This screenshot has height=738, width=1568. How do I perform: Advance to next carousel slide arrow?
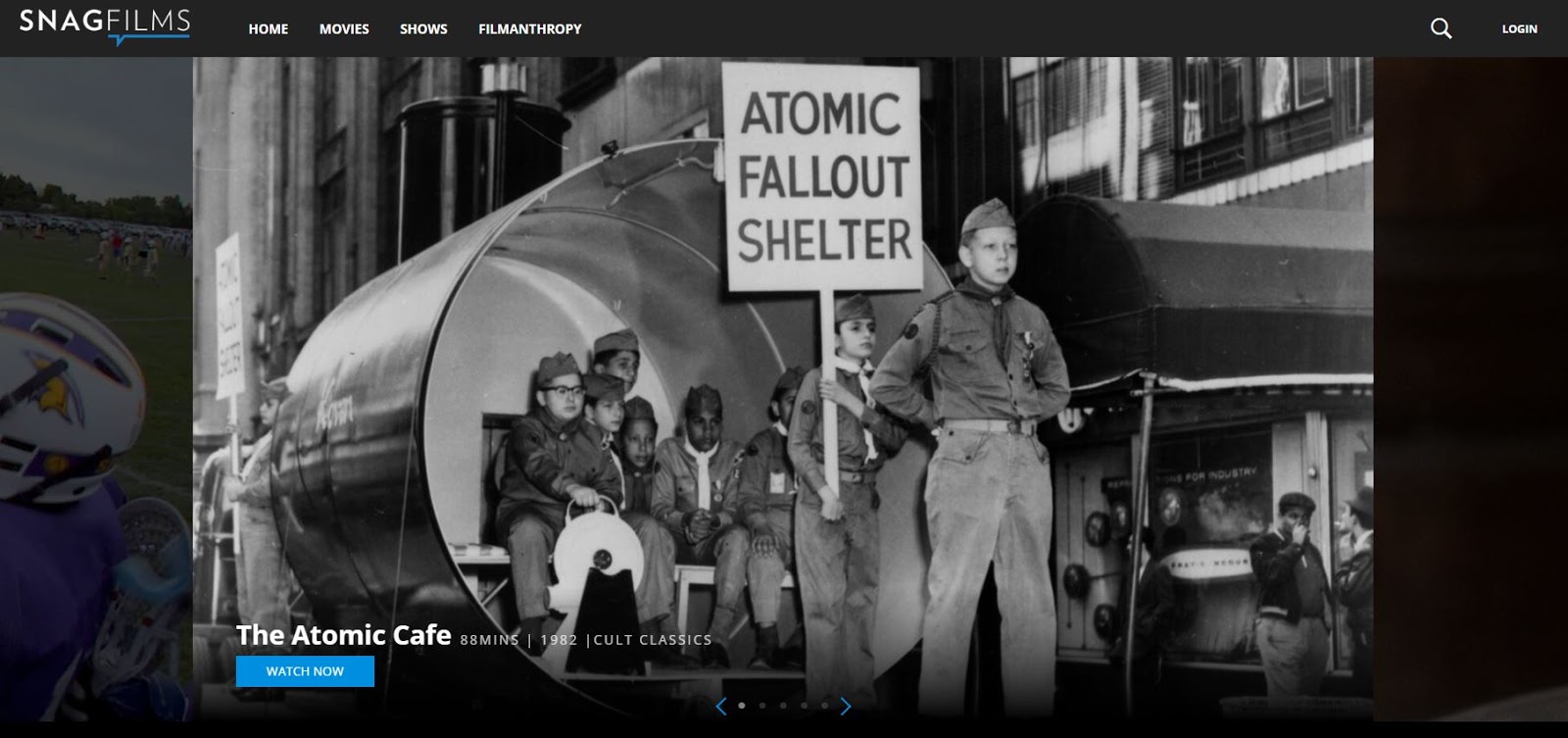[846, 706]
